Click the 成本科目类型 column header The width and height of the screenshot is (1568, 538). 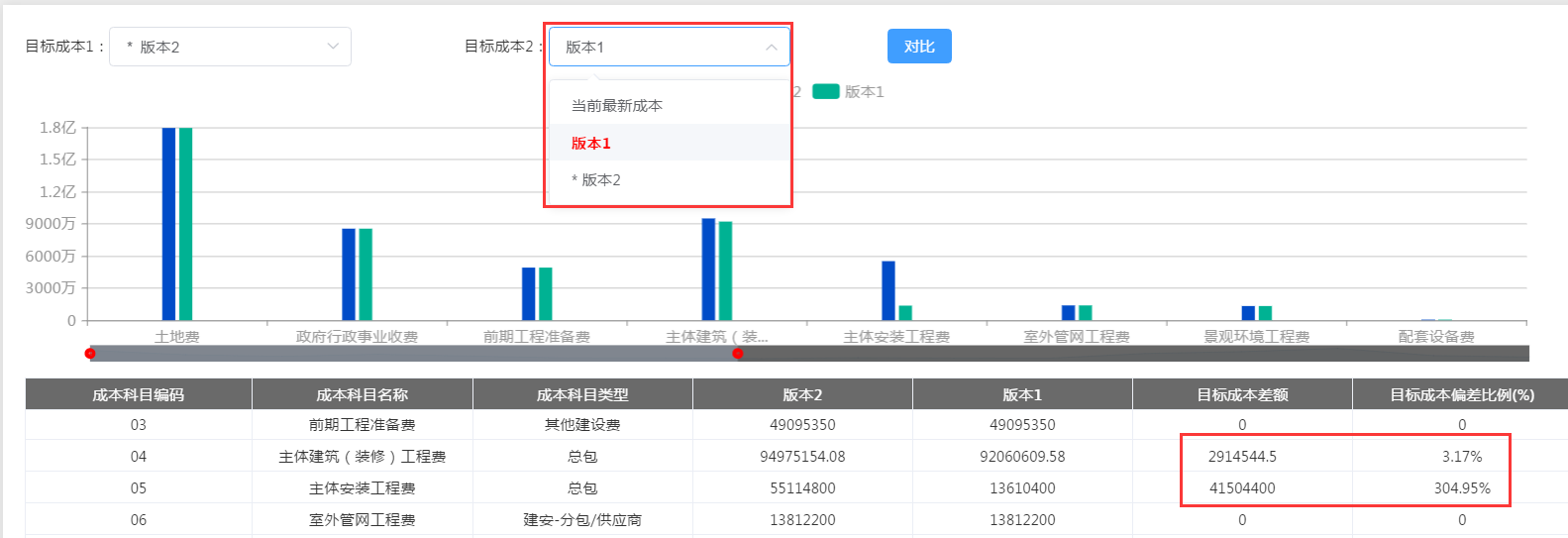point(582,394)
